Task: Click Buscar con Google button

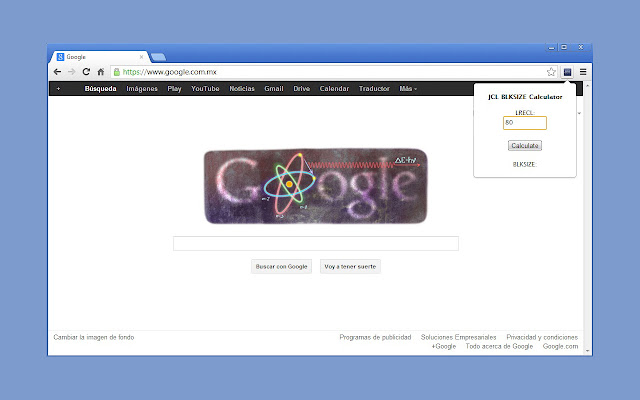Action: tap(281, 267)
